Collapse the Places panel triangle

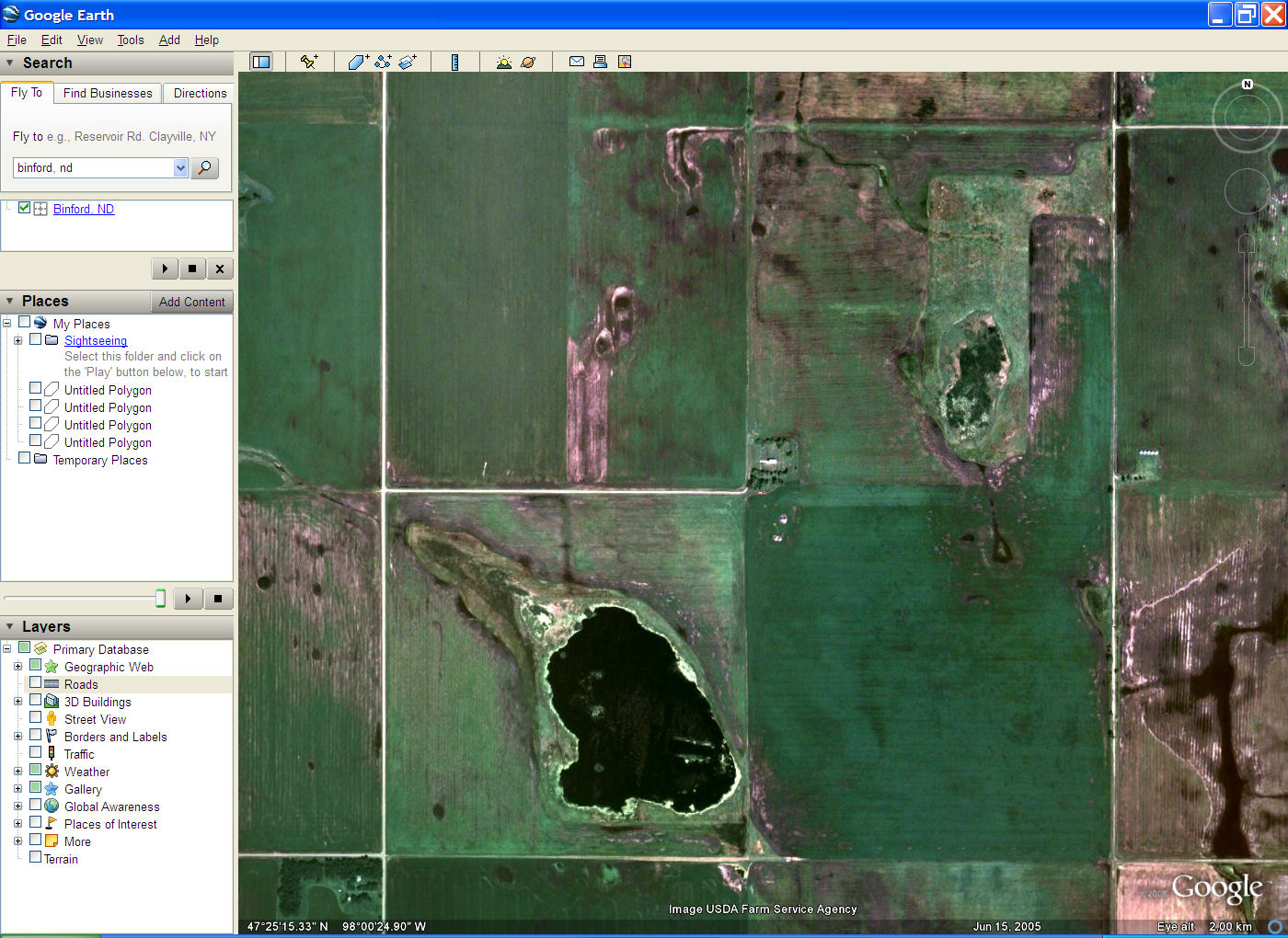point(9,301)
